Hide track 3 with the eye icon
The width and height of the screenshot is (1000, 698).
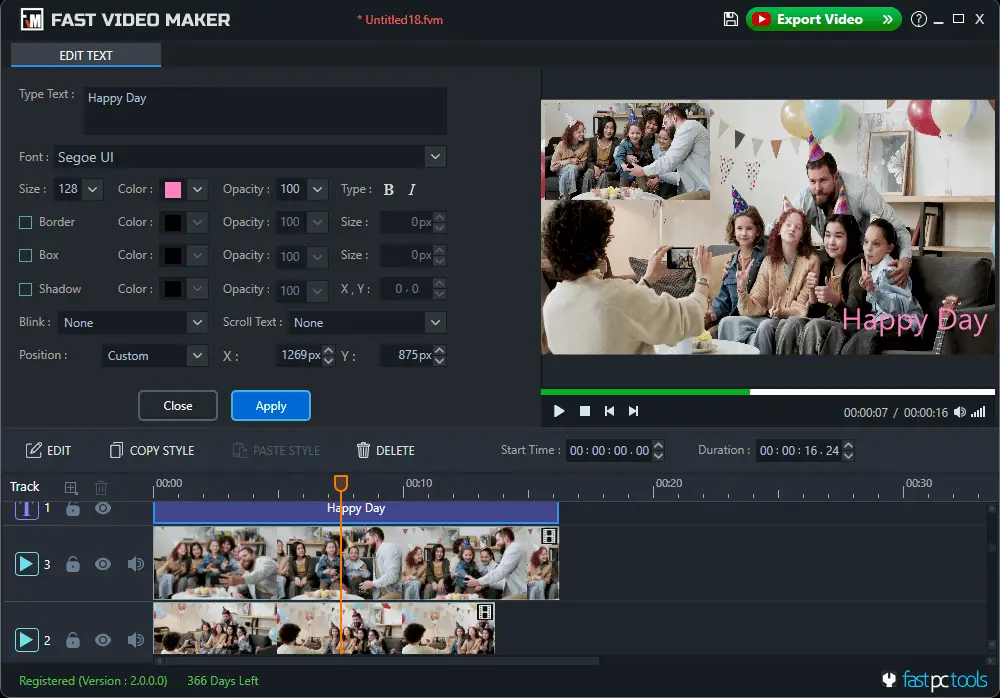103,564
